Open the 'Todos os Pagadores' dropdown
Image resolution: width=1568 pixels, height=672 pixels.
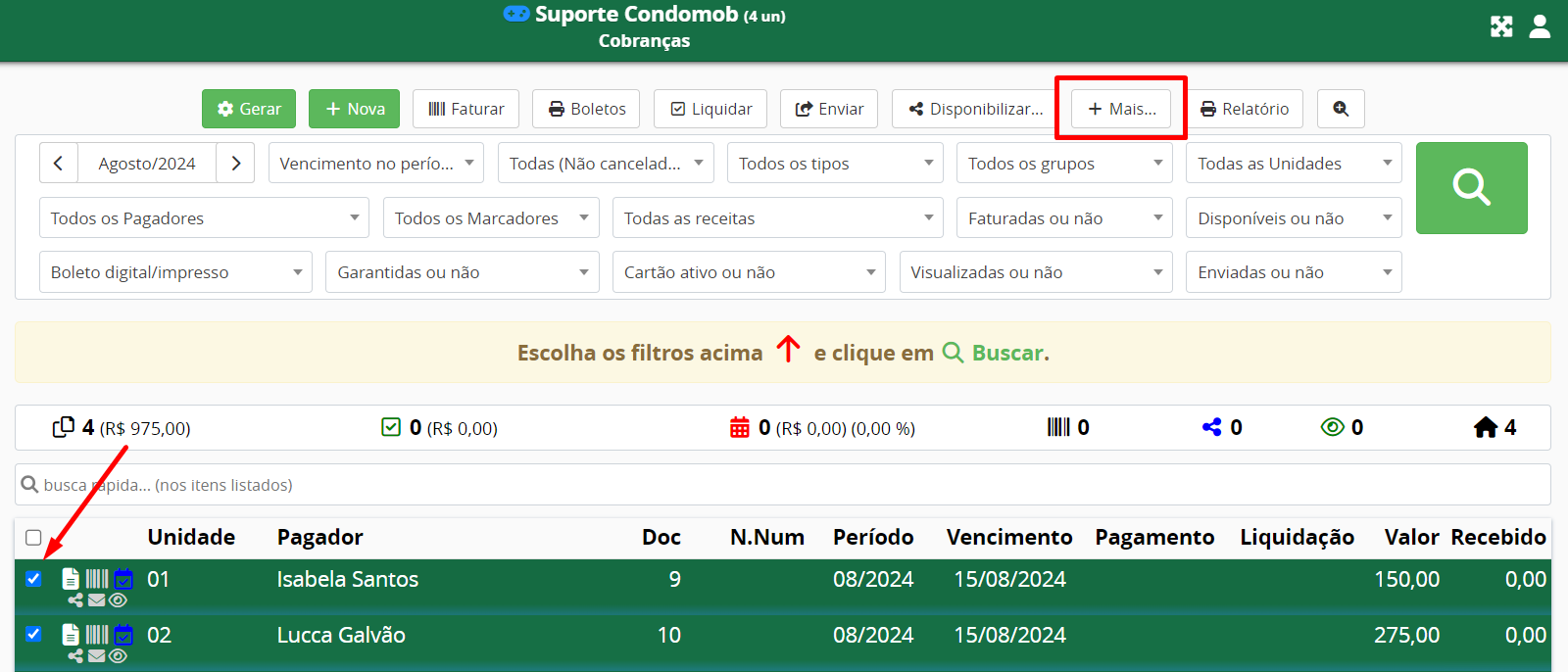point(204,218)
